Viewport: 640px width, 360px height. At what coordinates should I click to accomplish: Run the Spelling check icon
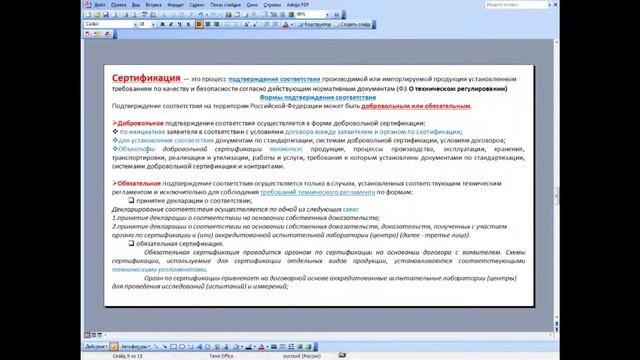144,14
